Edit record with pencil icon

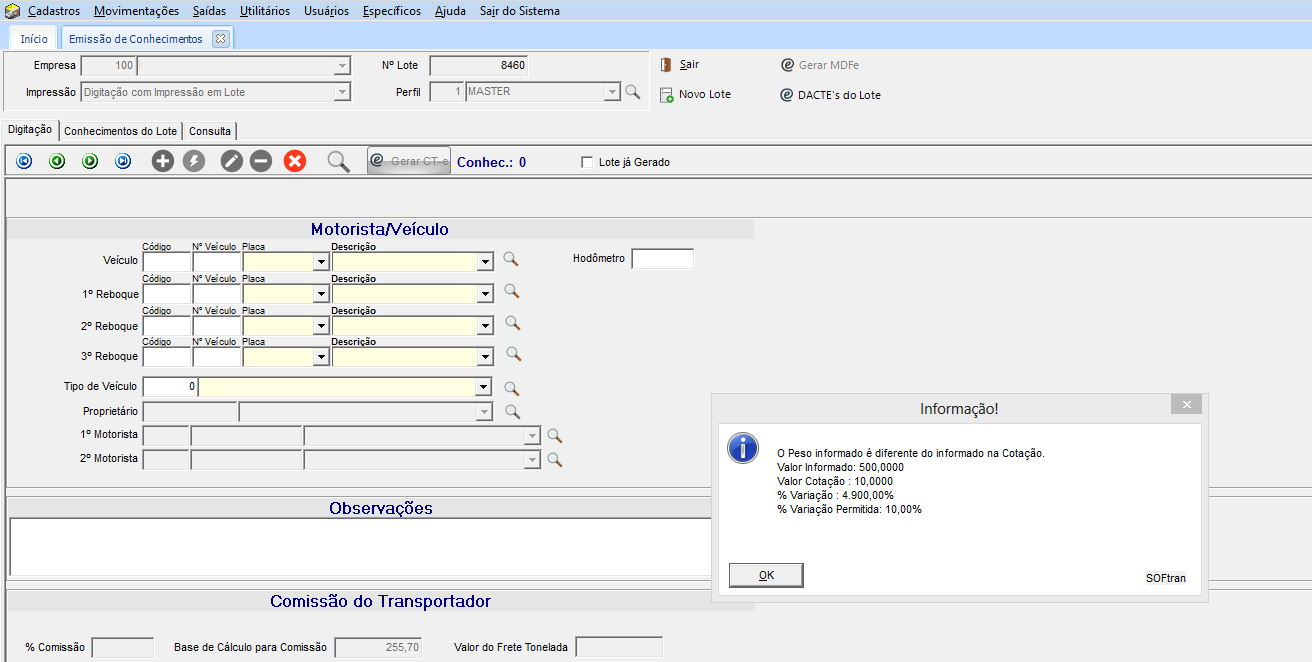click(x=232, y=161)
